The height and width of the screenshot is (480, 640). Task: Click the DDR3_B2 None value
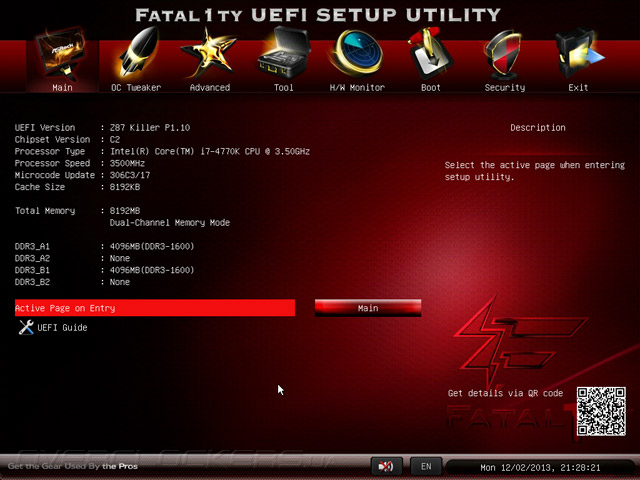point(120,282)
